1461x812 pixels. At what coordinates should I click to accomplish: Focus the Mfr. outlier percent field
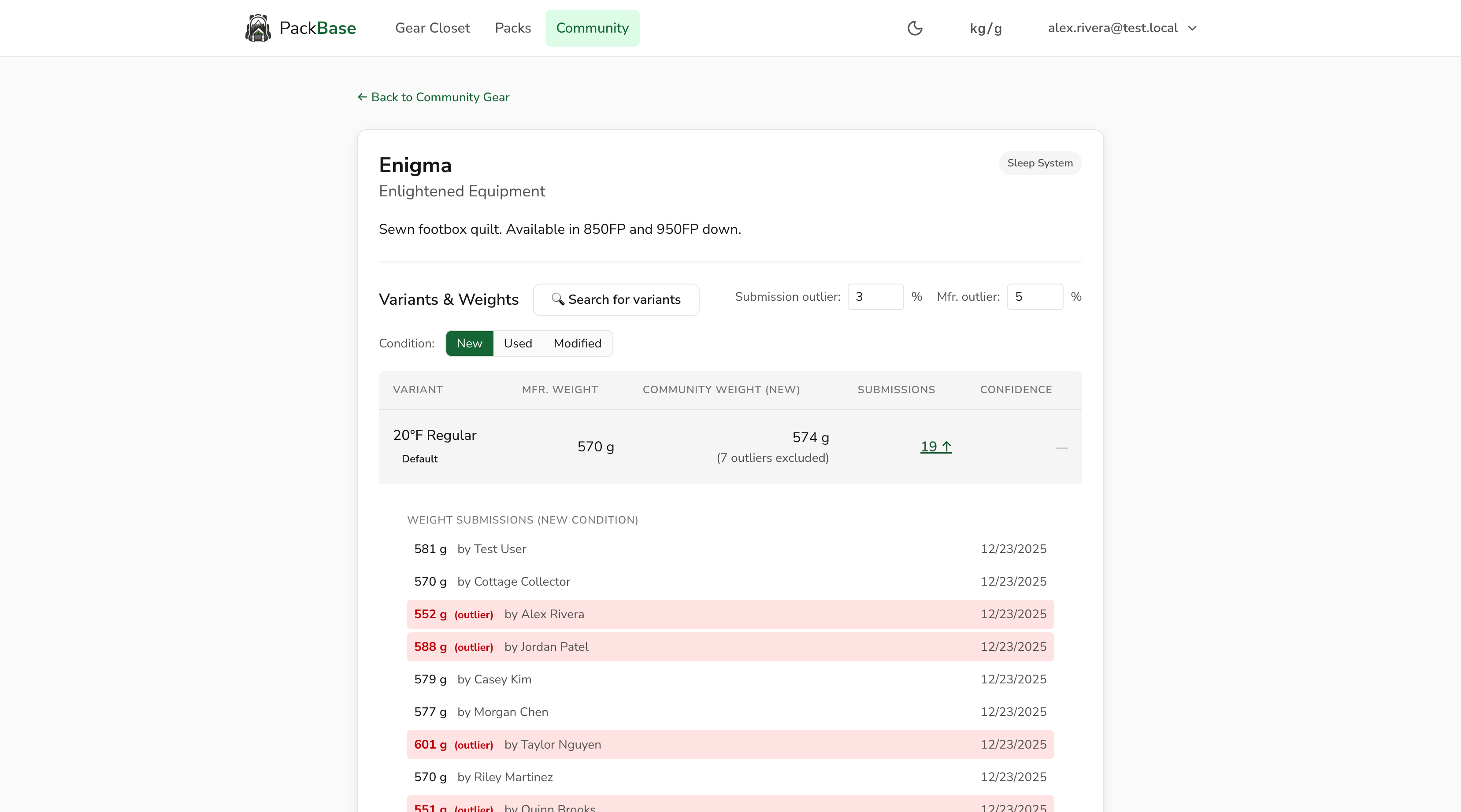click(1034, 296)
